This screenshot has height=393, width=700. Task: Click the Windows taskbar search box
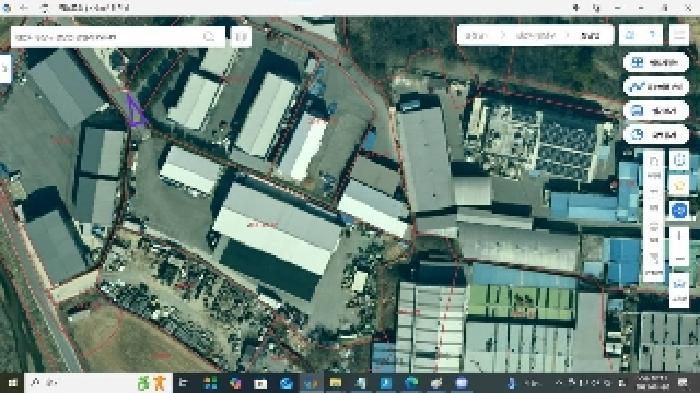(98, 383)
